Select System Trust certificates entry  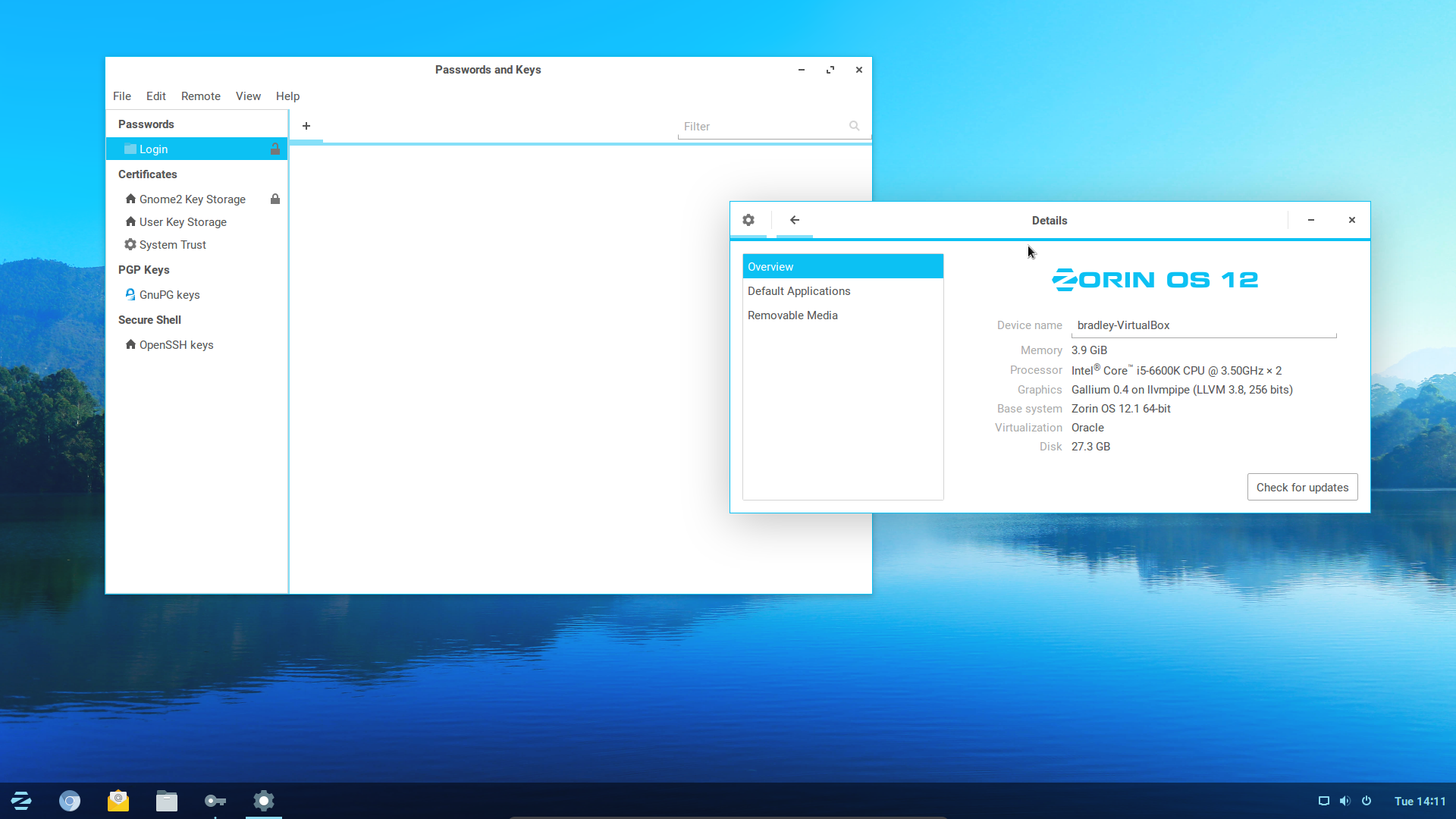tap(173, 245)
